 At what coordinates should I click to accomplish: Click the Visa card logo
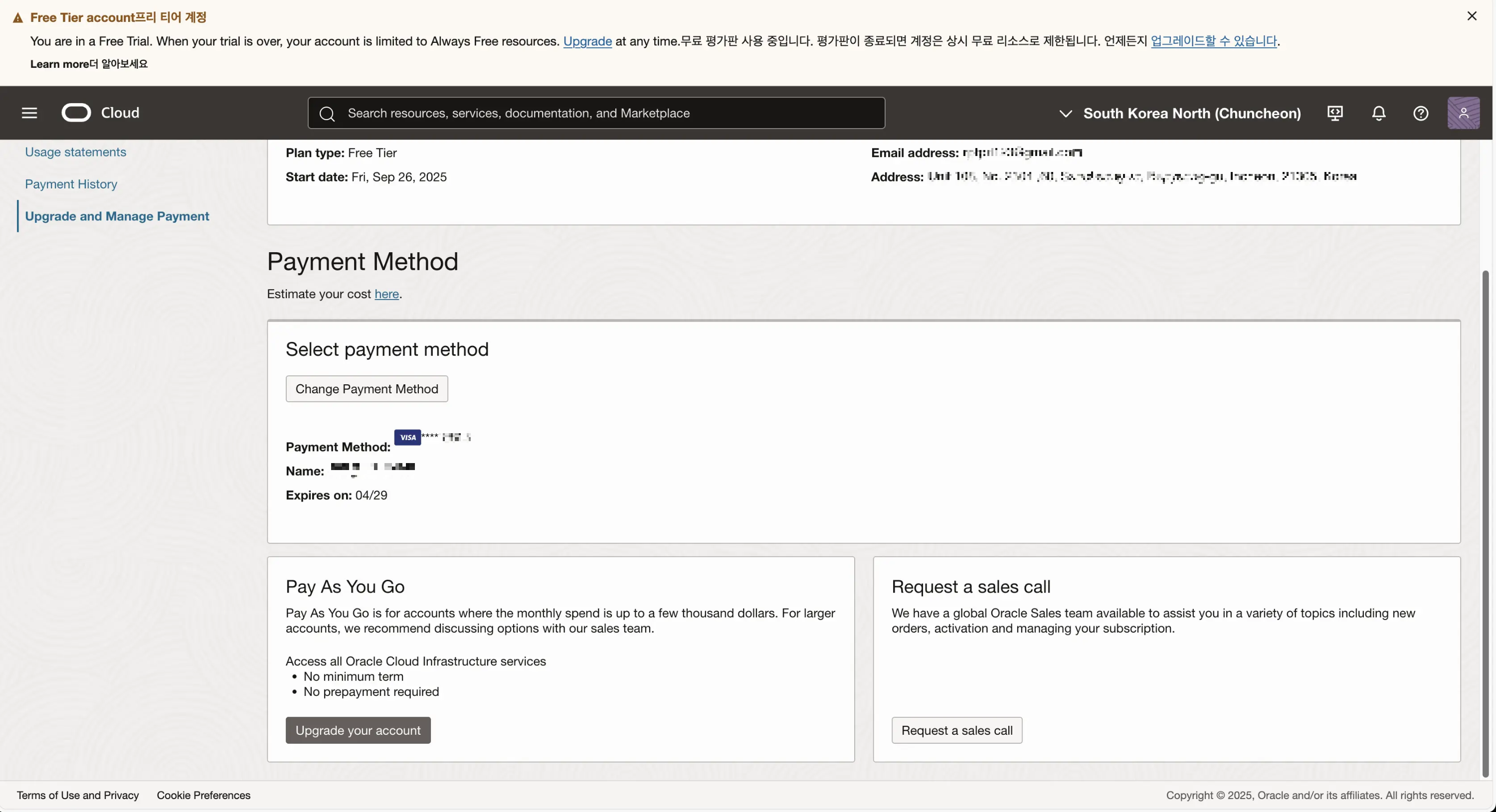pyautogui.click(x=408, y=437)
